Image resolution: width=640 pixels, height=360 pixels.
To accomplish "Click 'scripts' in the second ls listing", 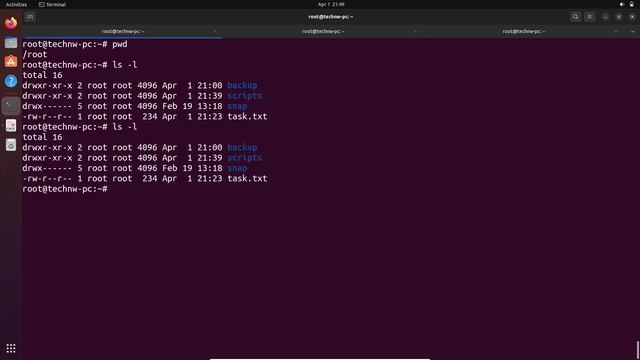I will point(244,158).
